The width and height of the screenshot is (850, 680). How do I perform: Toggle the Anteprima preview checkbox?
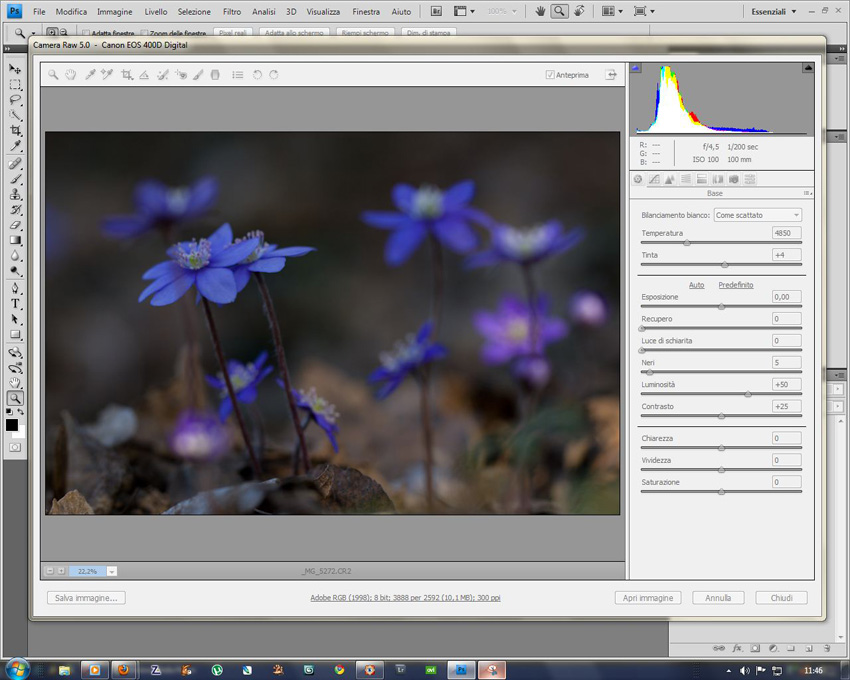pyautogui.click(x=550, y=75)
